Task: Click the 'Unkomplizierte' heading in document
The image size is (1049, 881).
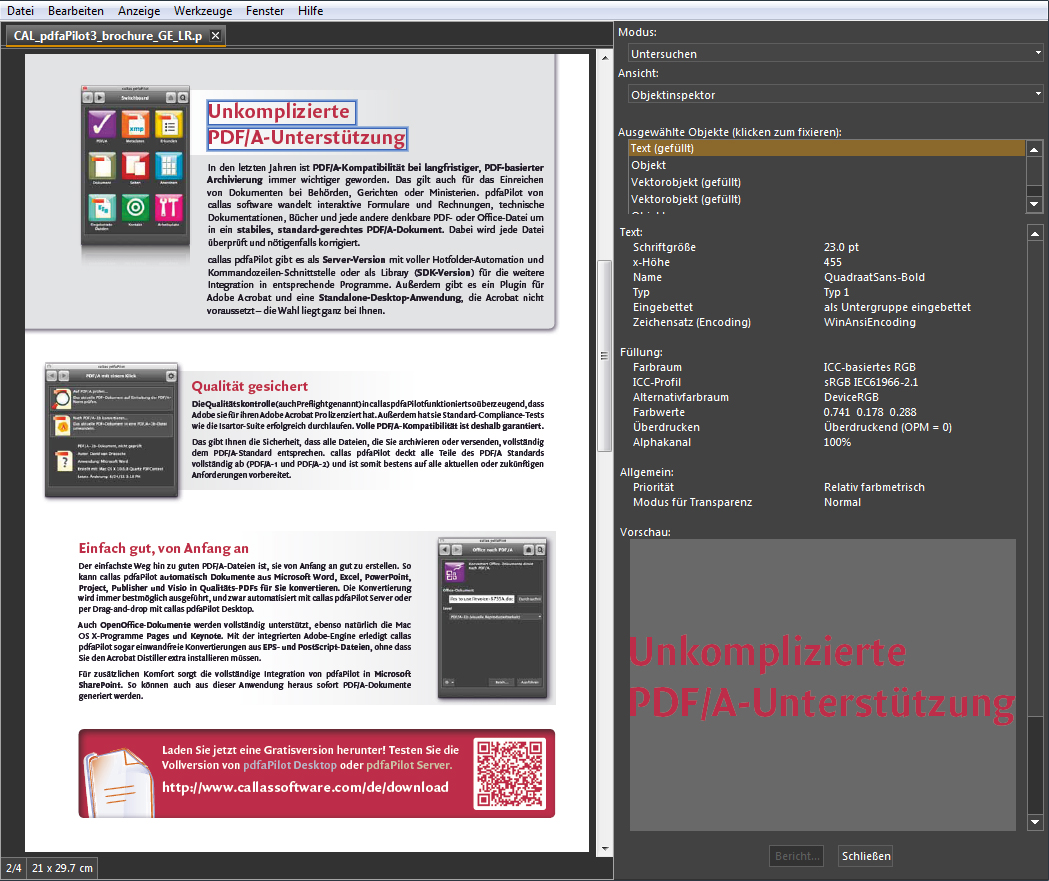Action: pos(280,112)
